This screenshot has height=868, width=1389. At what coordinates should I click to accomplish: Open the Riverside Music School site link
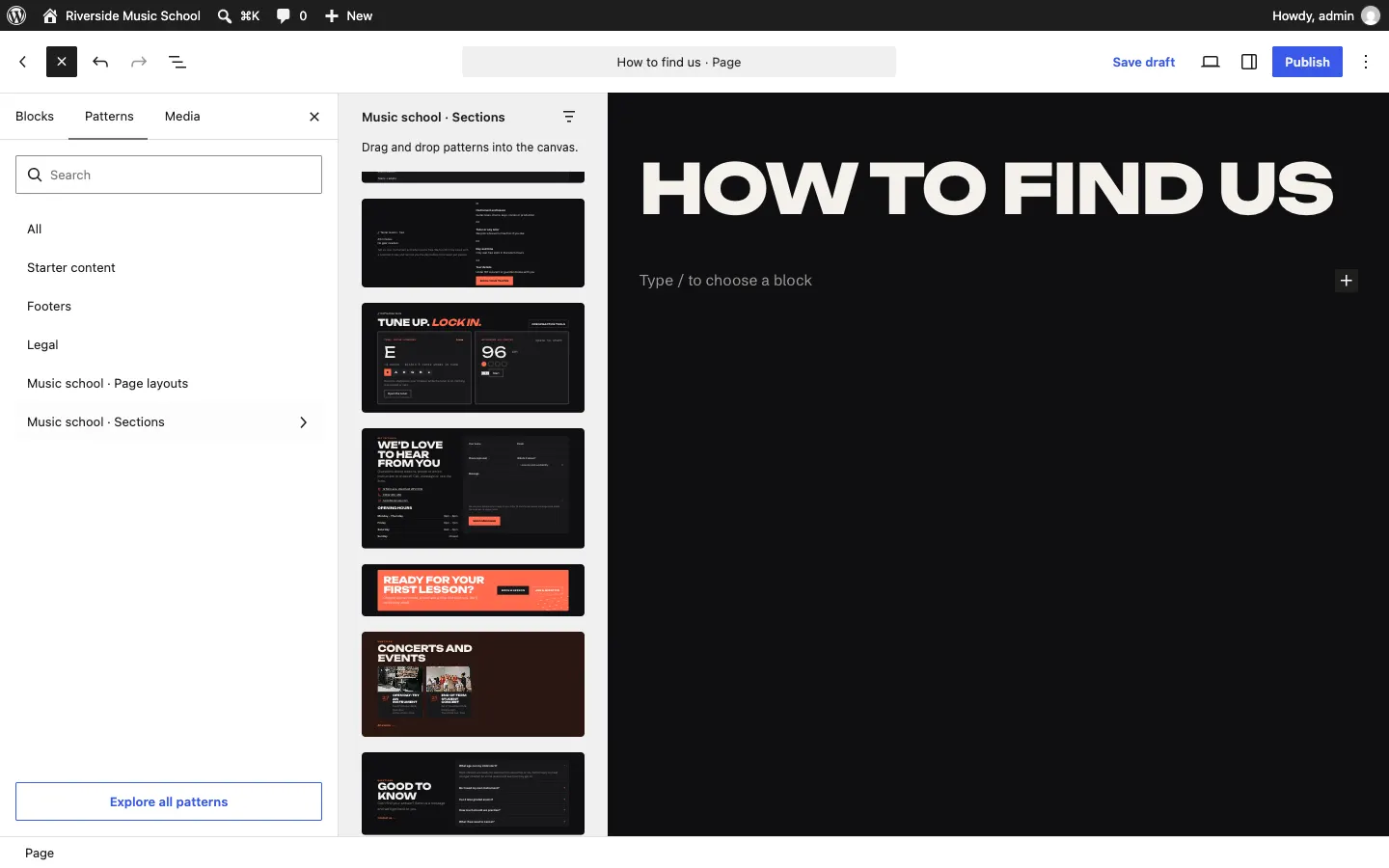tap(122, 15)
